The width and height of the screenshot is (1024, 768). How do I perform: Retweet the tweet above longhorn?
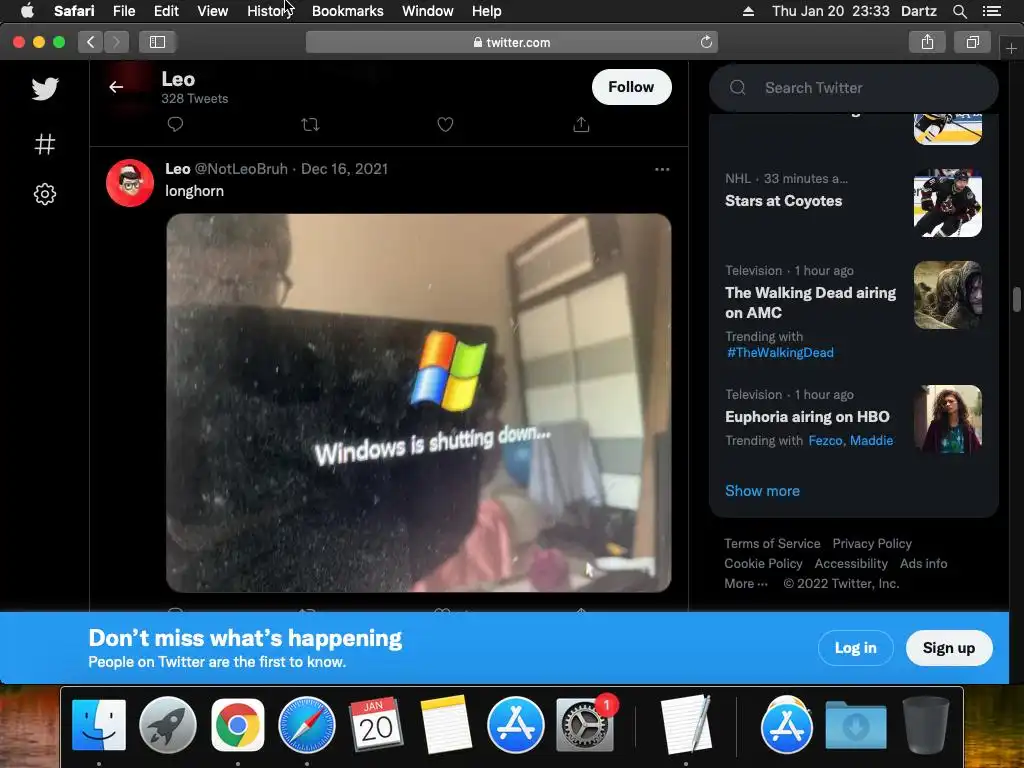(310, 124)
